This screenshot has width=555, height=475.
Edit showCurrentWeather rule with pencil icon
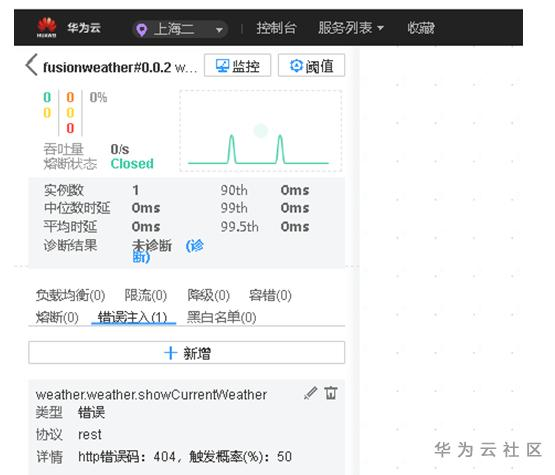click(x=310, y=393)
